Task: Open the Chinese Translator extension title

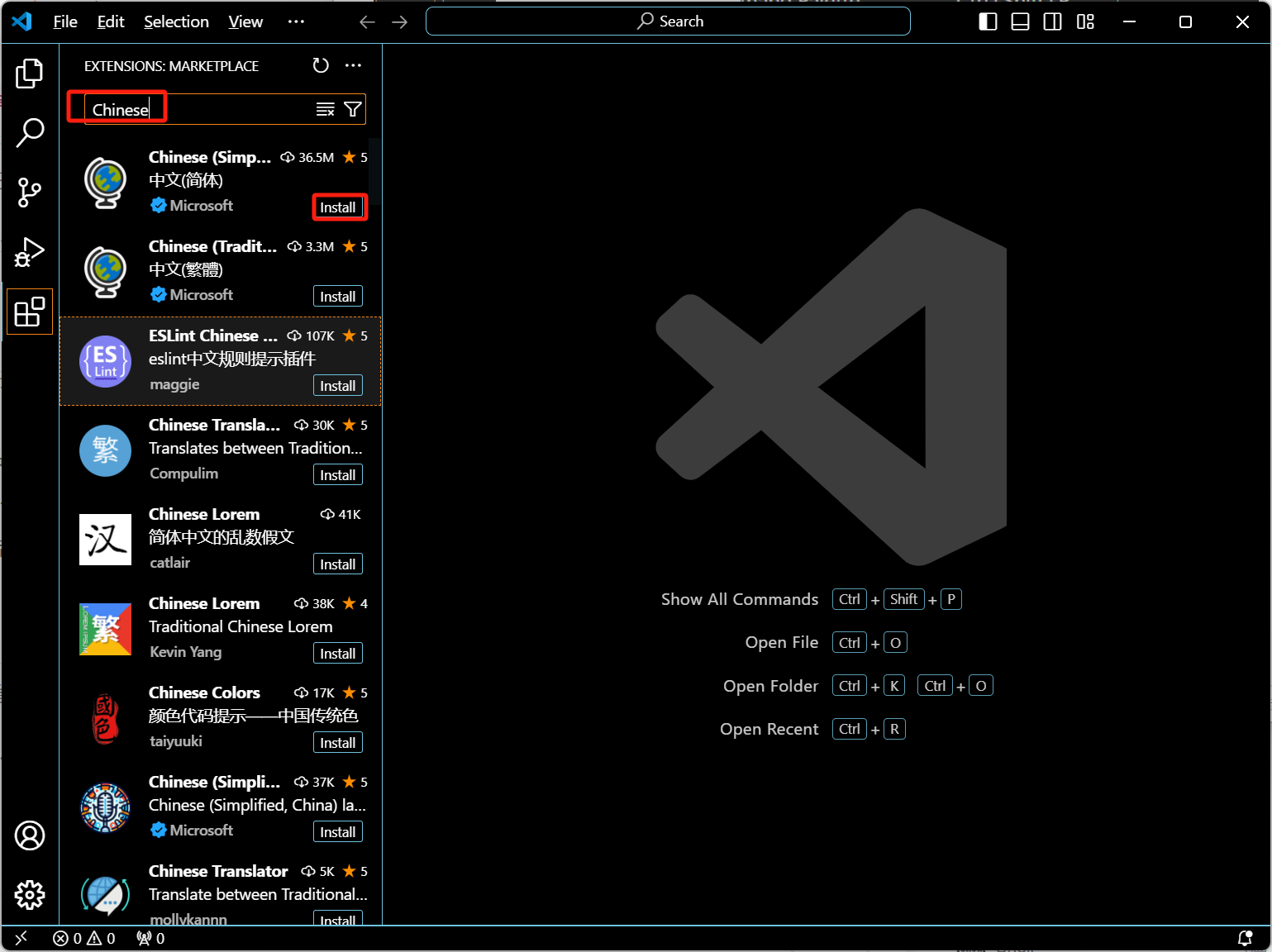Action: click(218, 871)
